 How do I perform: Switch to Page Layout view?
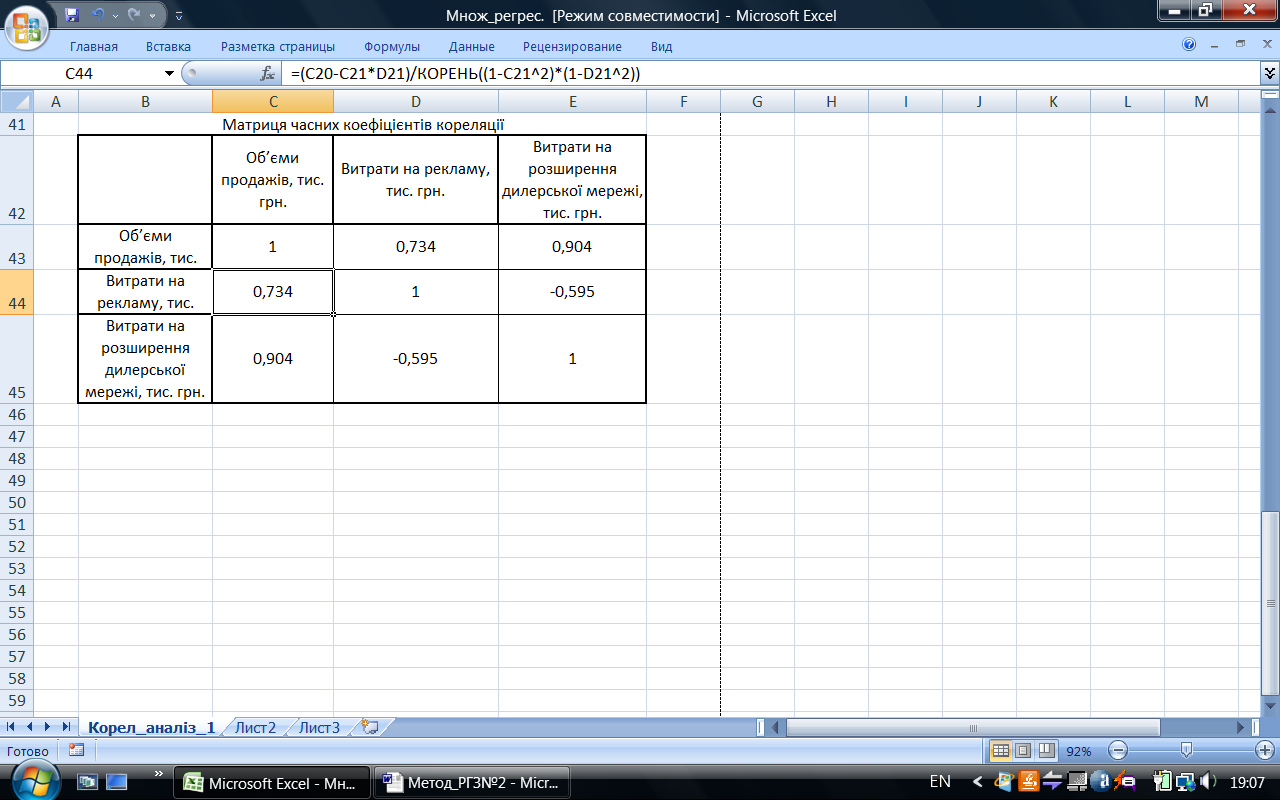pyautogui.click(x=1023, y=750)
